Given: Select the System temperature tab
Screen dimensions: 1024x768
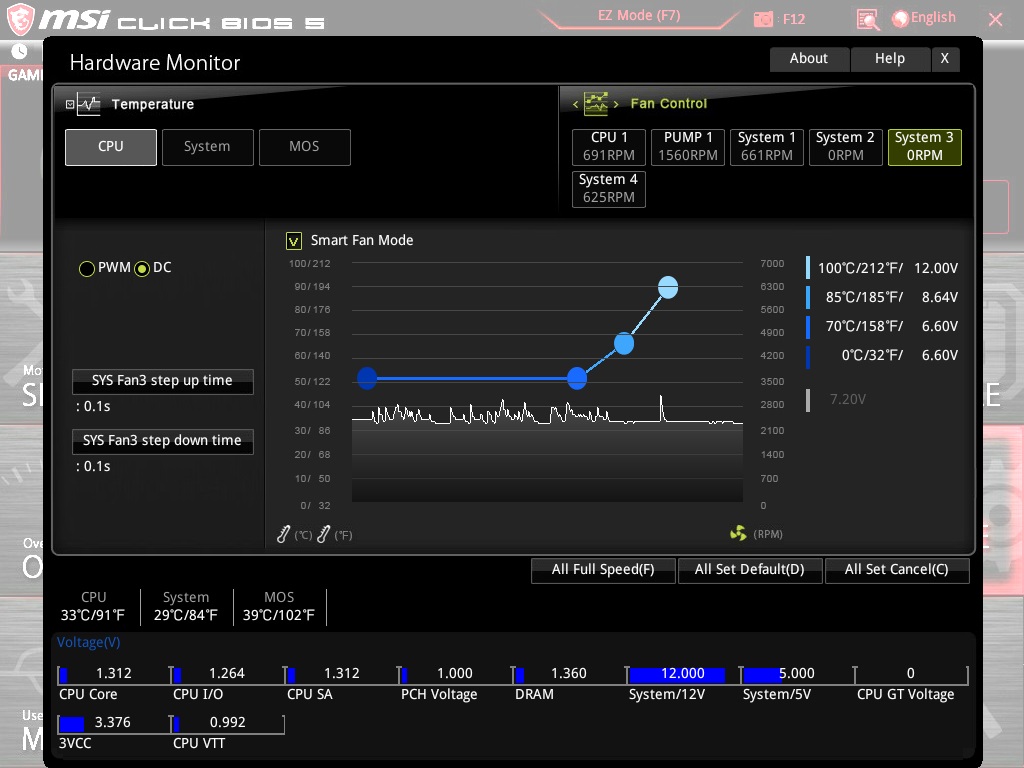Looking at the screenshot, I should tap(208, 147).
